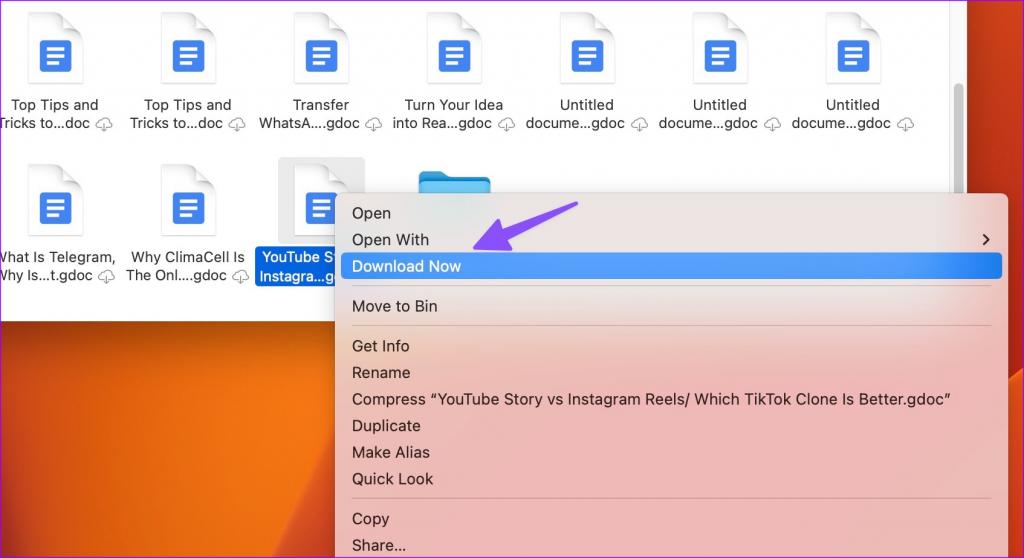
Task: Click the highlighted YouTube S Instagra file name
Action: pos(295,267)
